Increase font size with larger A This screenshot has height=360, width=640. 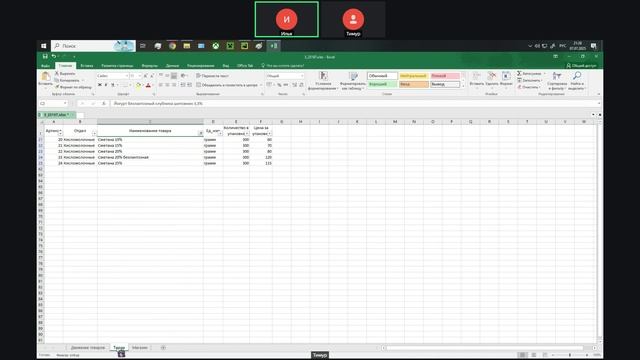tap(145, 76)
